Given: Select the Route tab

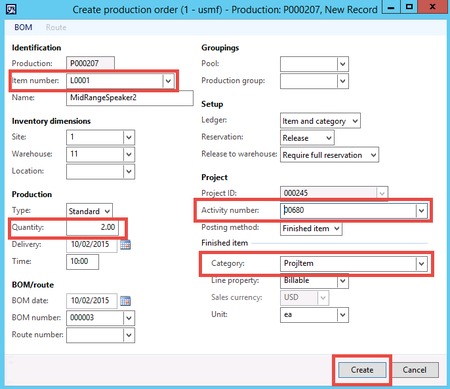Looking at the screenshot, I should (56, 27).
